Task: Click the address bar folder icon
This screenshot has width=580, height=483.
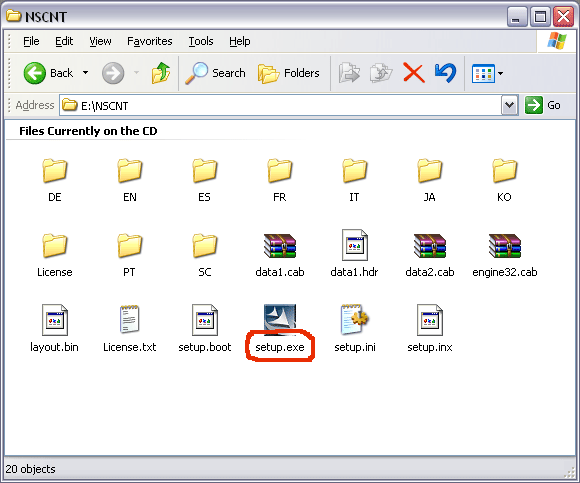Action: (x=69, y=105)
